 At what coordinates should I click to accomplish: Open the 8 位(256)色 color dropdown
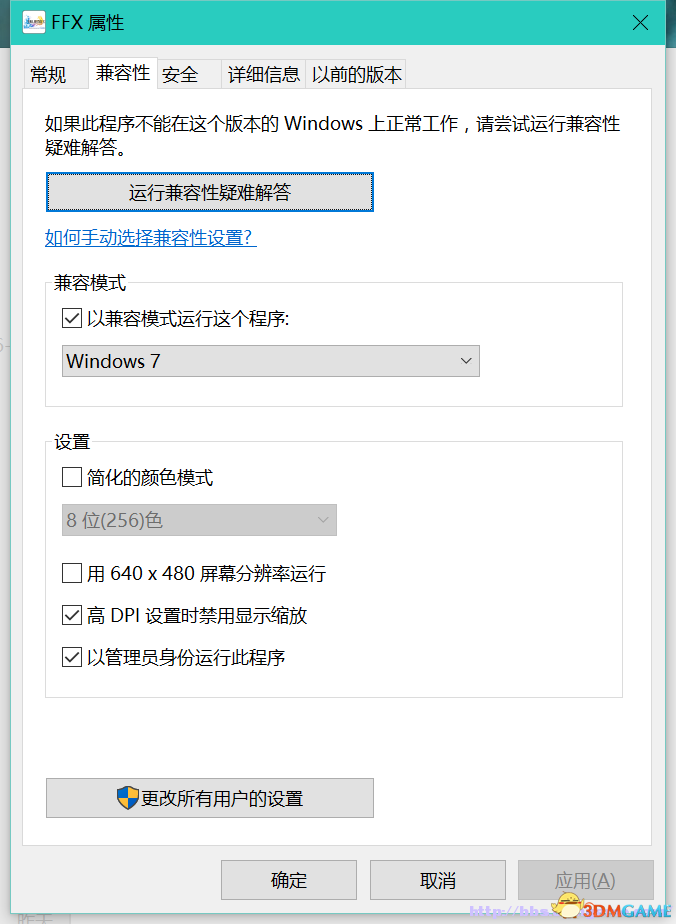point(199,520)
